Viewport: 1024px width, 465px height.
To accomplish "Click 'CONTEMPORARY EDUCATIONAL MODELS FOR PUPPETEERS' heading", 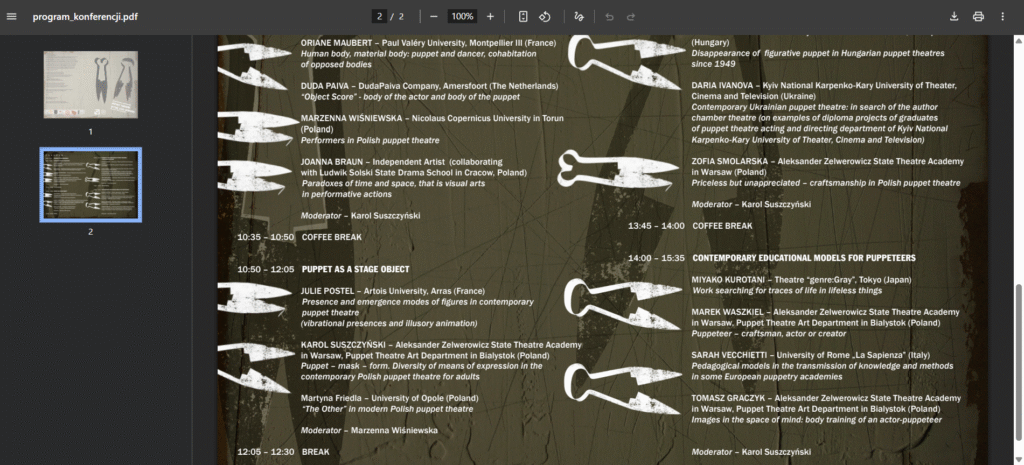I will (x=803, y=258).
